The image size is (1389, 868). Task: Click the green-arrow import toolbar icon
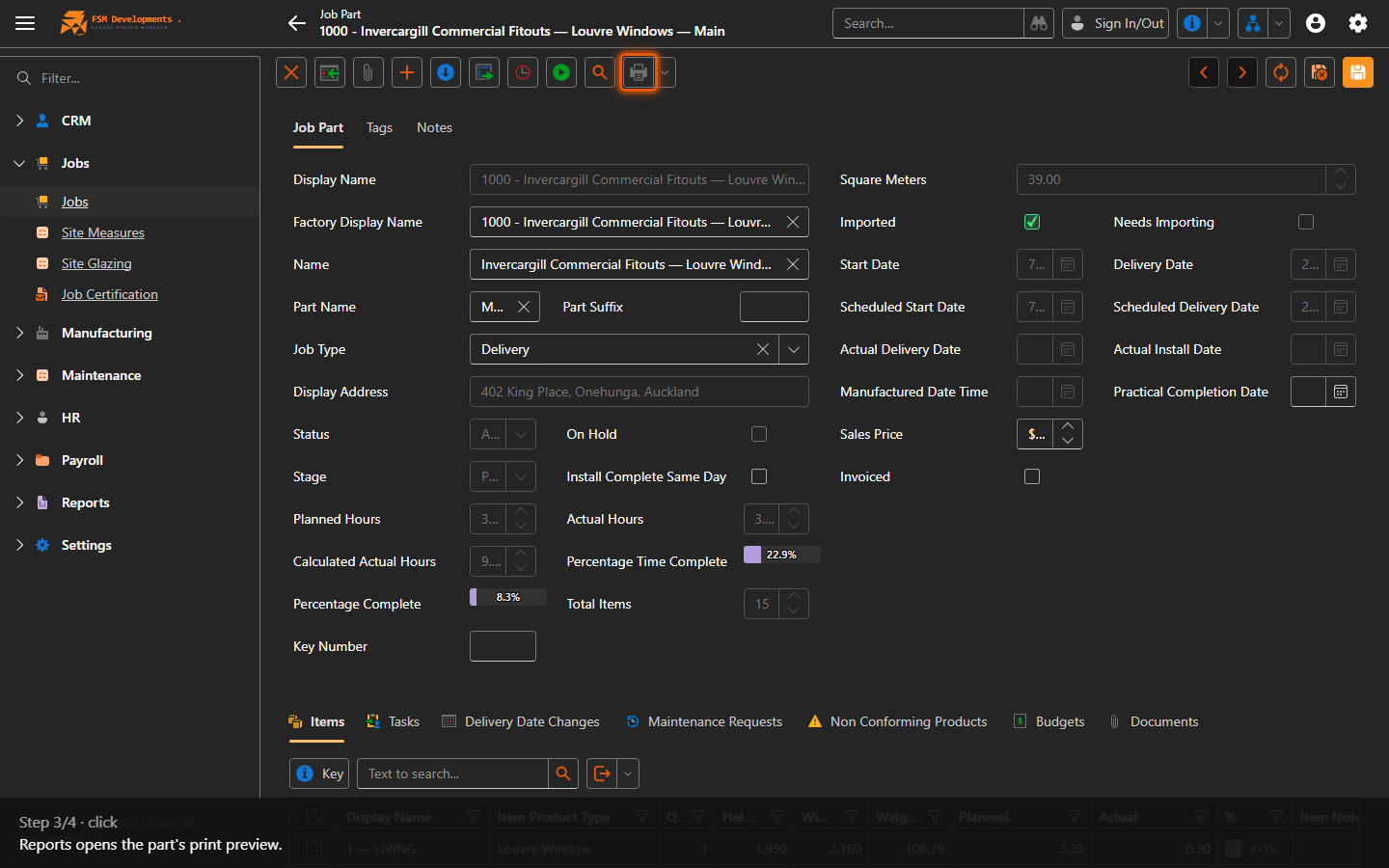click(330, 72)
